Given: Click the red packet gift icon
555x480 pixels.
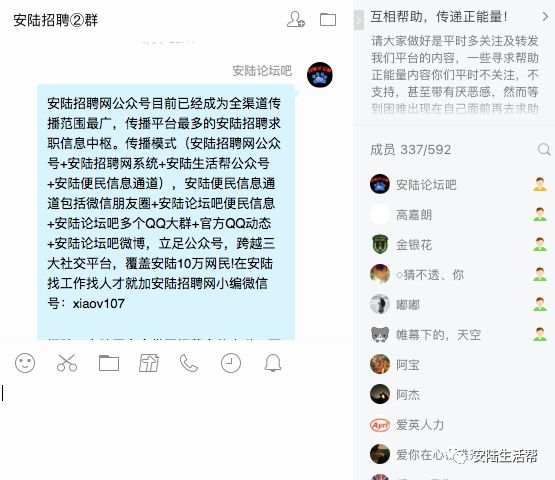Looking at the screenshot, I should (149, 363).
